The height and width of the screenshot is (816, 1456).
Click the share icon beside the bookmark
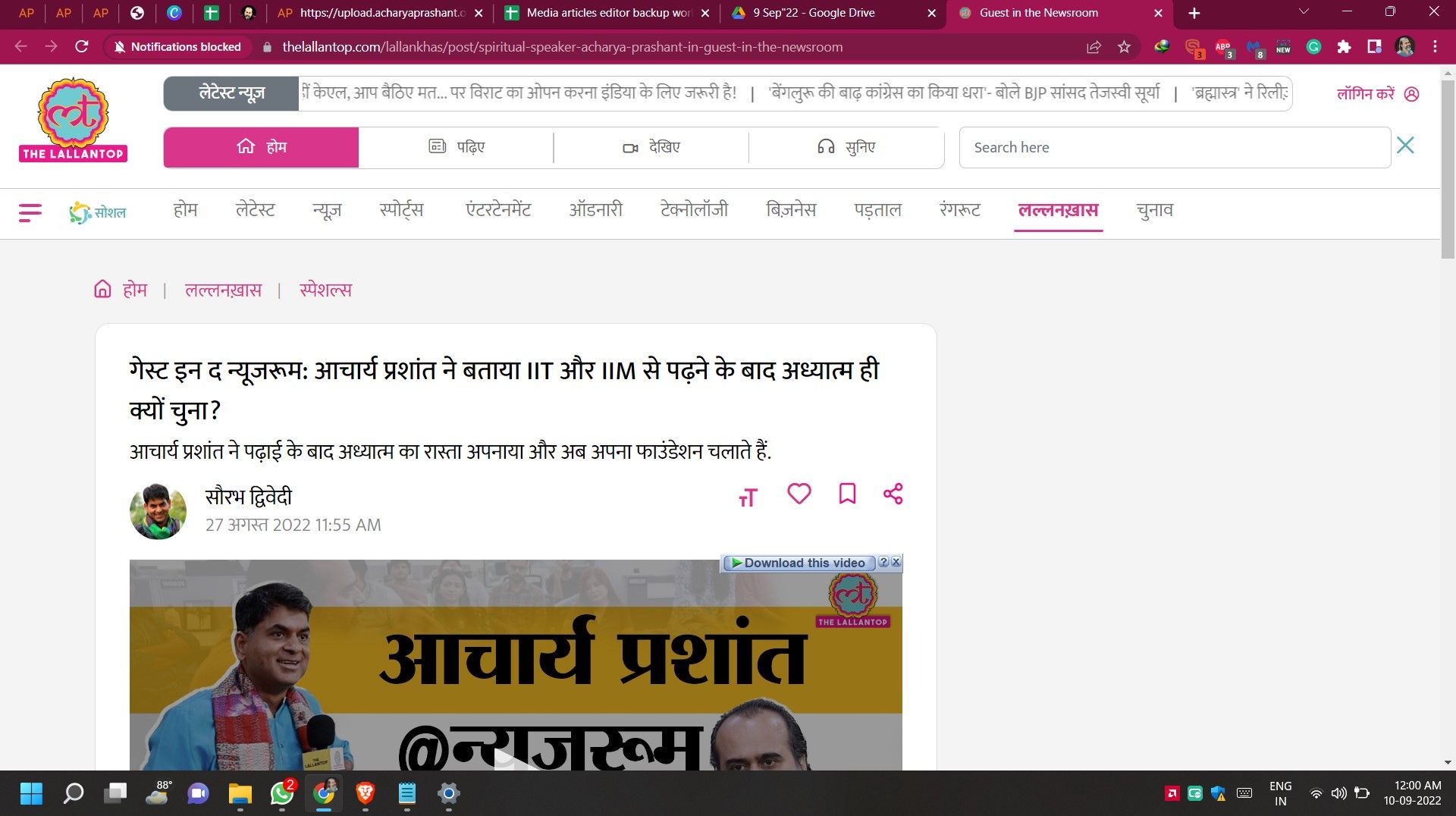pyautogui.click(x=893, y=494)
